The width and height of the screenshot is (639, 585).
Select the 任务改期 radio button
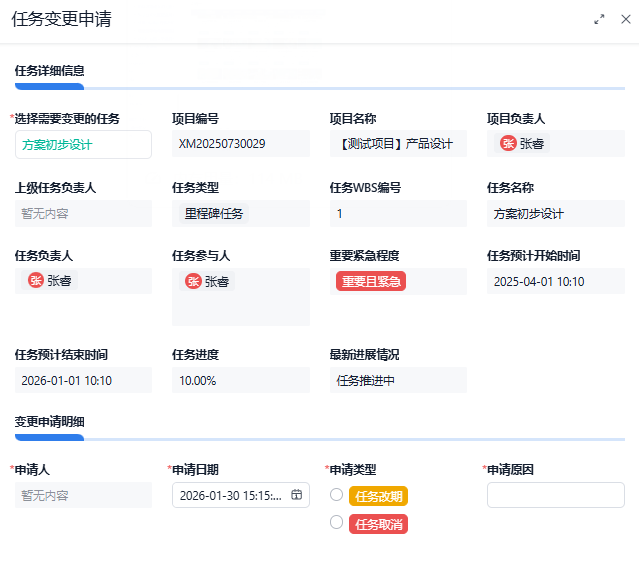(x=336, y=494)
